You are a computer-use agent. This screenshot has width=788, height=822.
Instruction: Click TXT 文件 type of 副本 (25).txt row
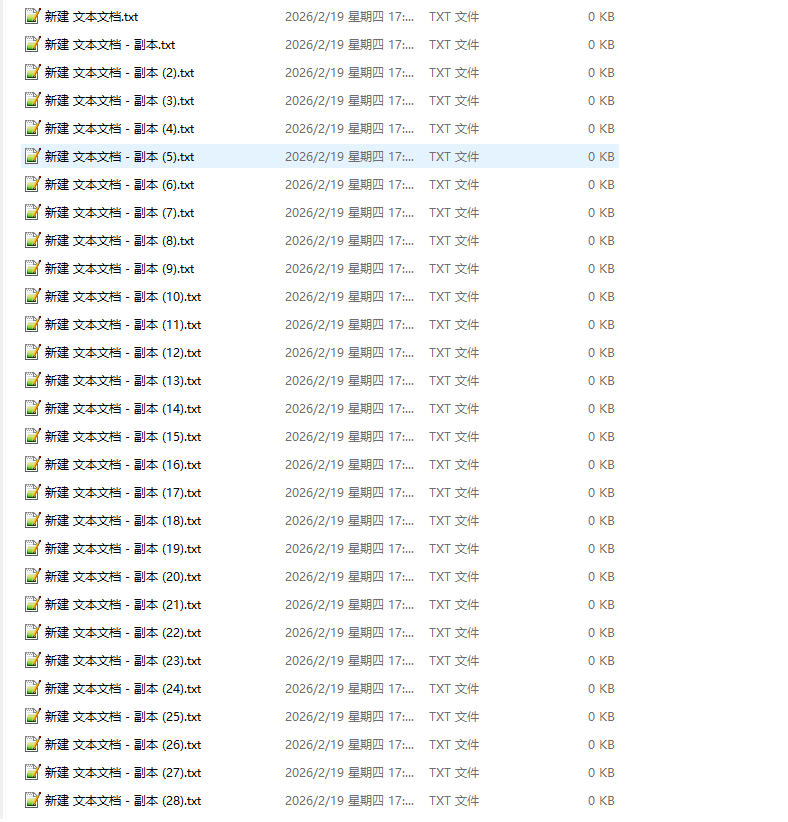tap(454, 717)
